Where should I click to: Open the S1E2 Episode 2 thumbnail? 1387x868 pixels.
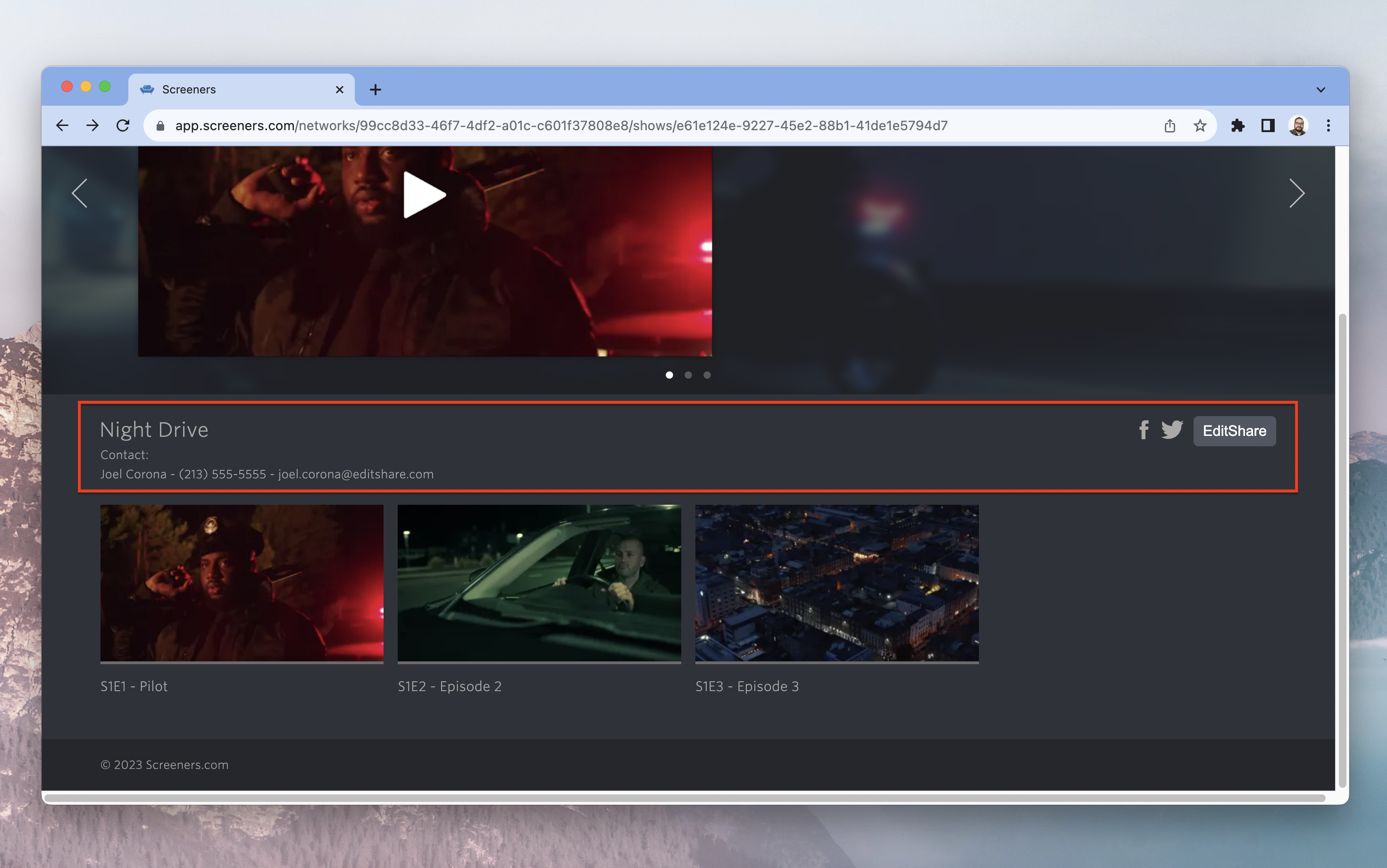(539, 584)
